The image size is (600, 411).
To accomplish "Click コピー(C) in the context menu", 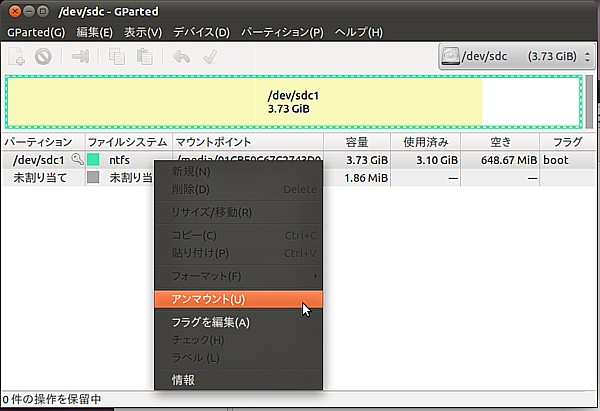I will coord(238,235).
